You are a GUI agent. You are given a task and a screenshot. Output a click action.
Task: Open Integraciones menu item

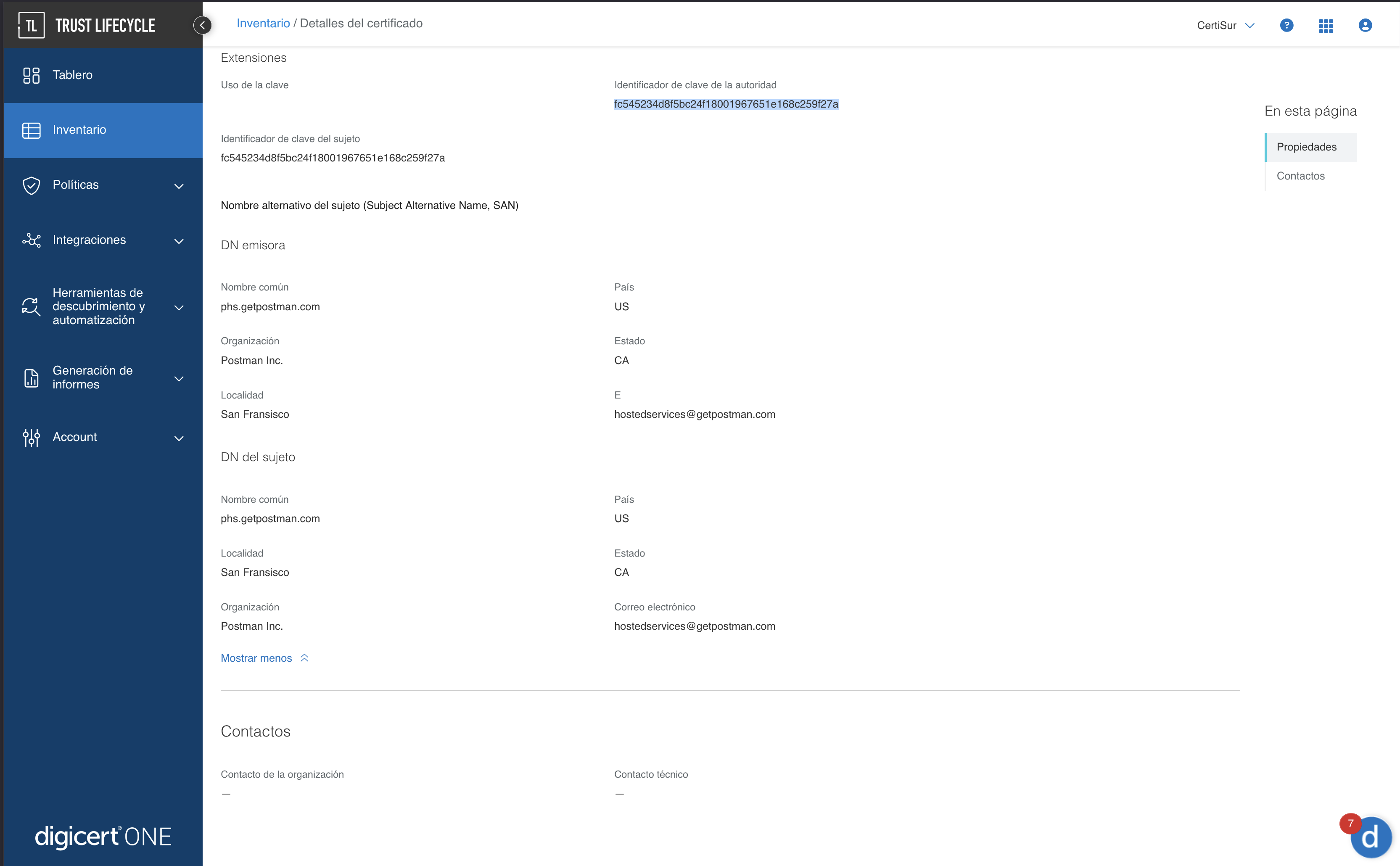point(103,240)
